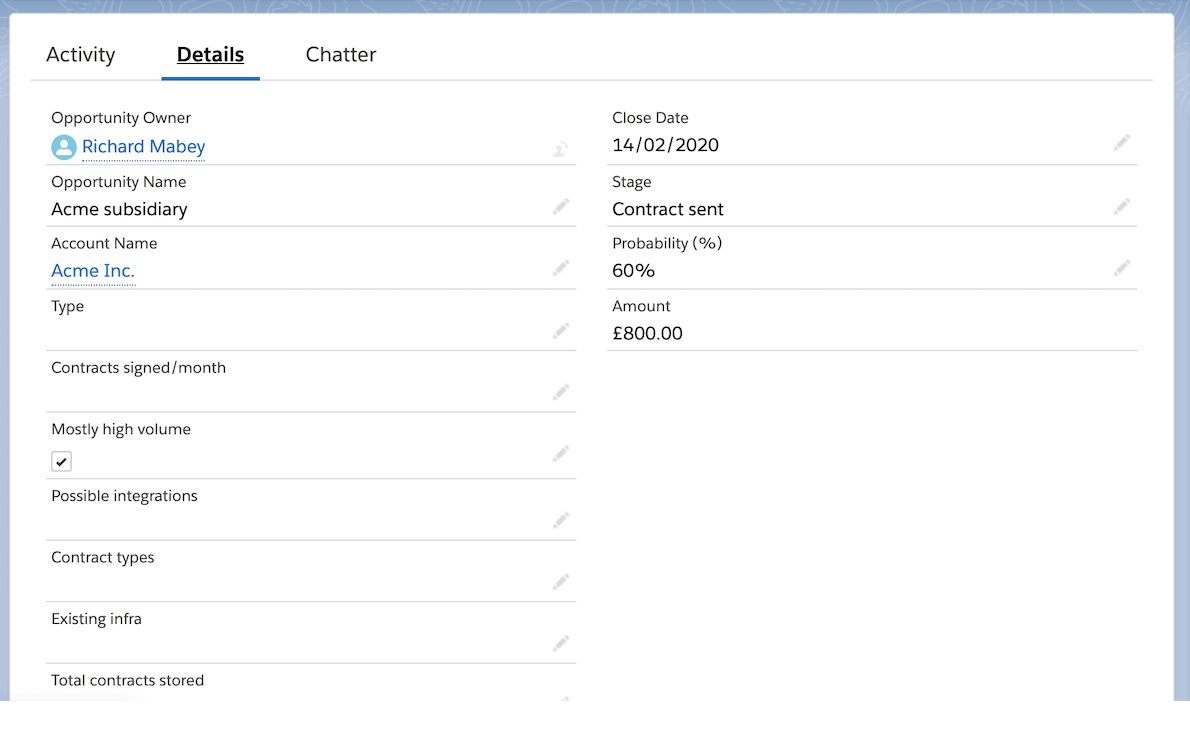Viewport: 1190px width, 733px height.
Task: Edit the Stage field pencil icon
Action: [x=1122, y=206]
